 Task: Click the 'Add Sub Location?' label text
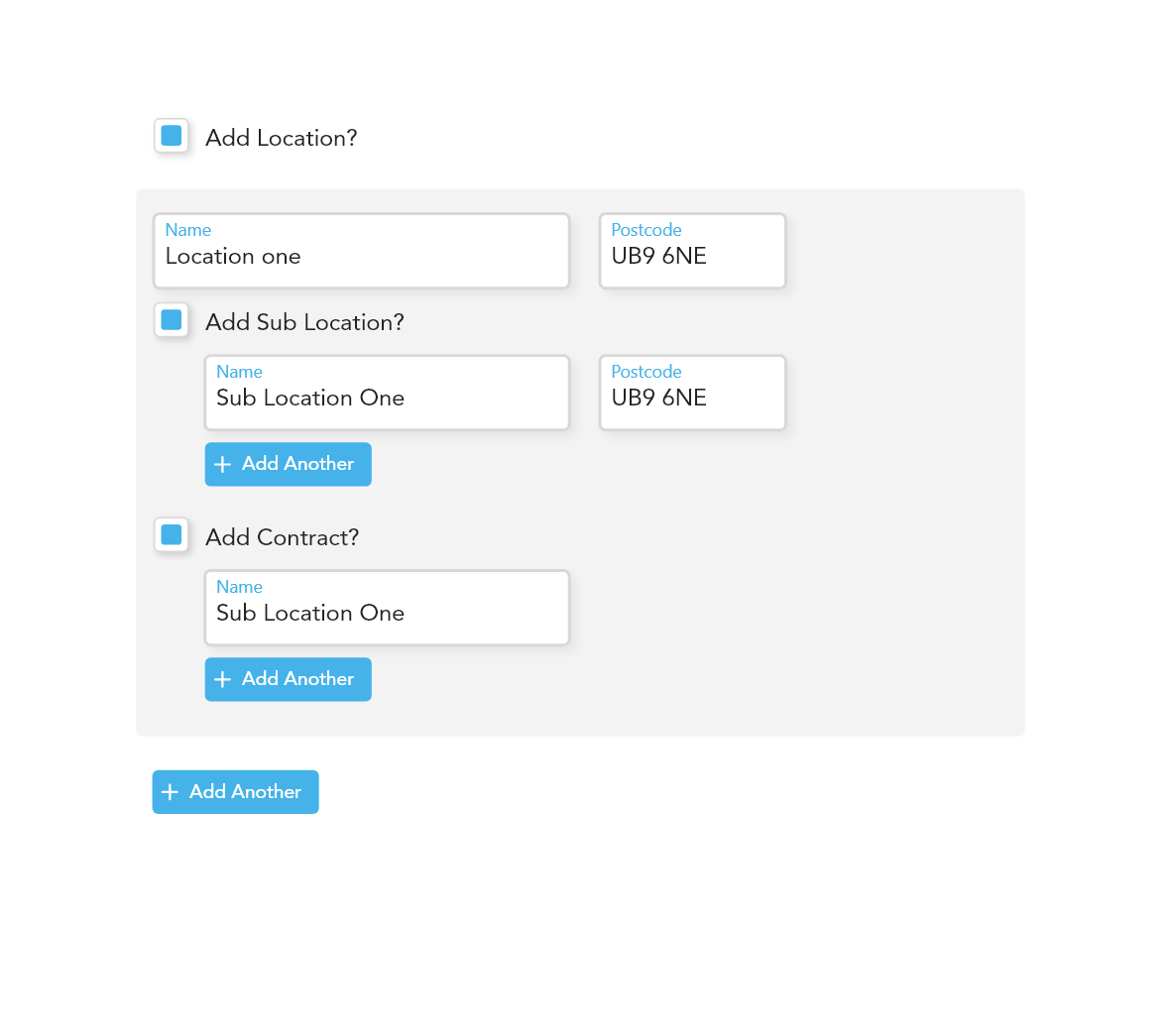pyautogui.click(x=304, y=322)
